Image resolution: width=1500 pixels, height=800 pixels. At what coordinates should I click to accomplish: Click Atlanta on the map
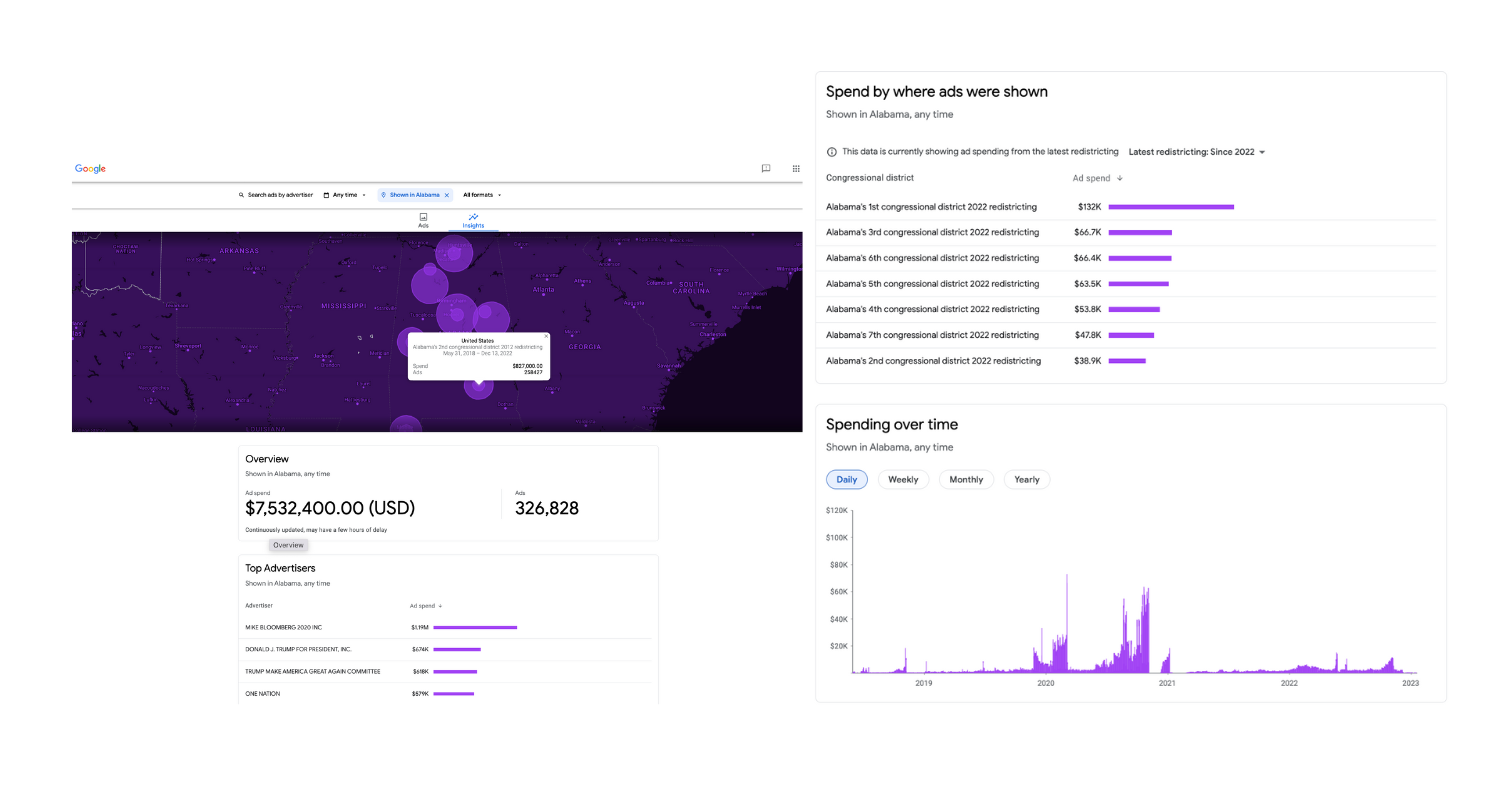[x=544, y=290]
